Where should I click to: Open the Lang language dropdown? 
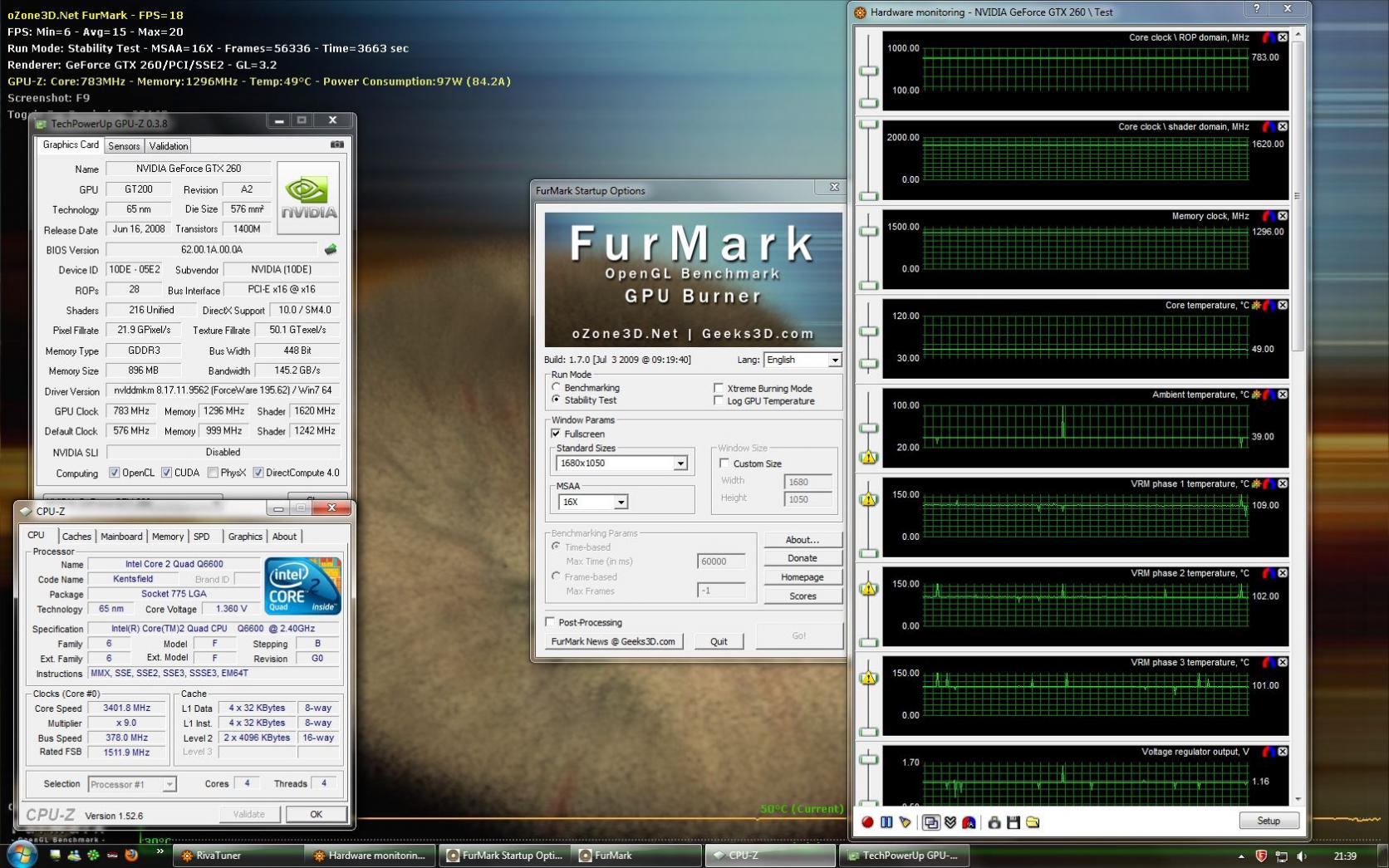point(835,360)
